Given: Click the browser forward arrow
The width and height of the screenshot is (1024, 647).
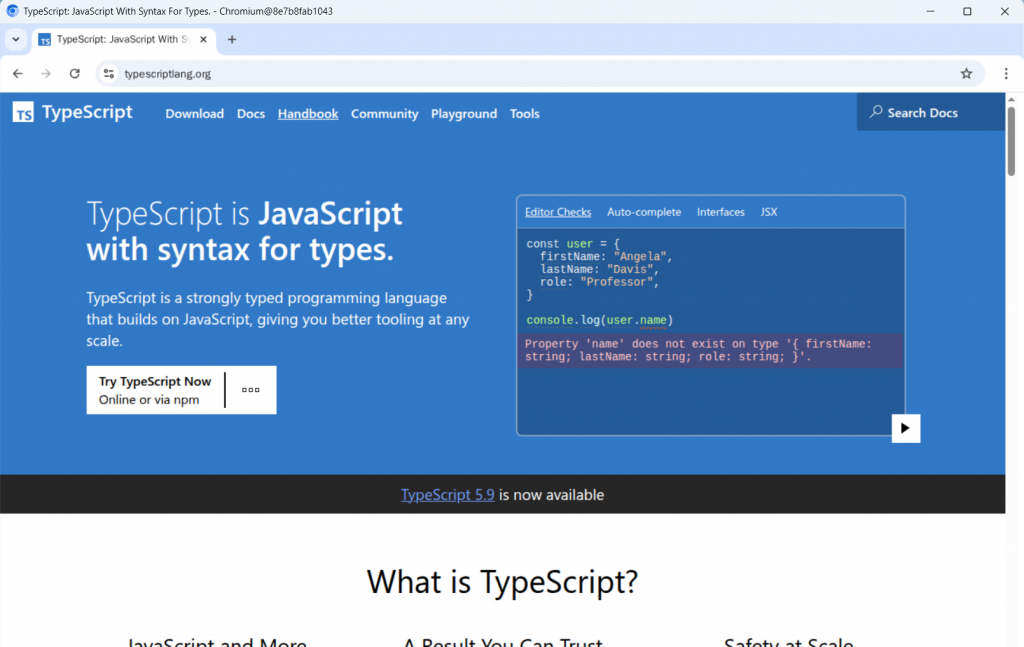Looking at the screenshot, I should tap(46, 74).
